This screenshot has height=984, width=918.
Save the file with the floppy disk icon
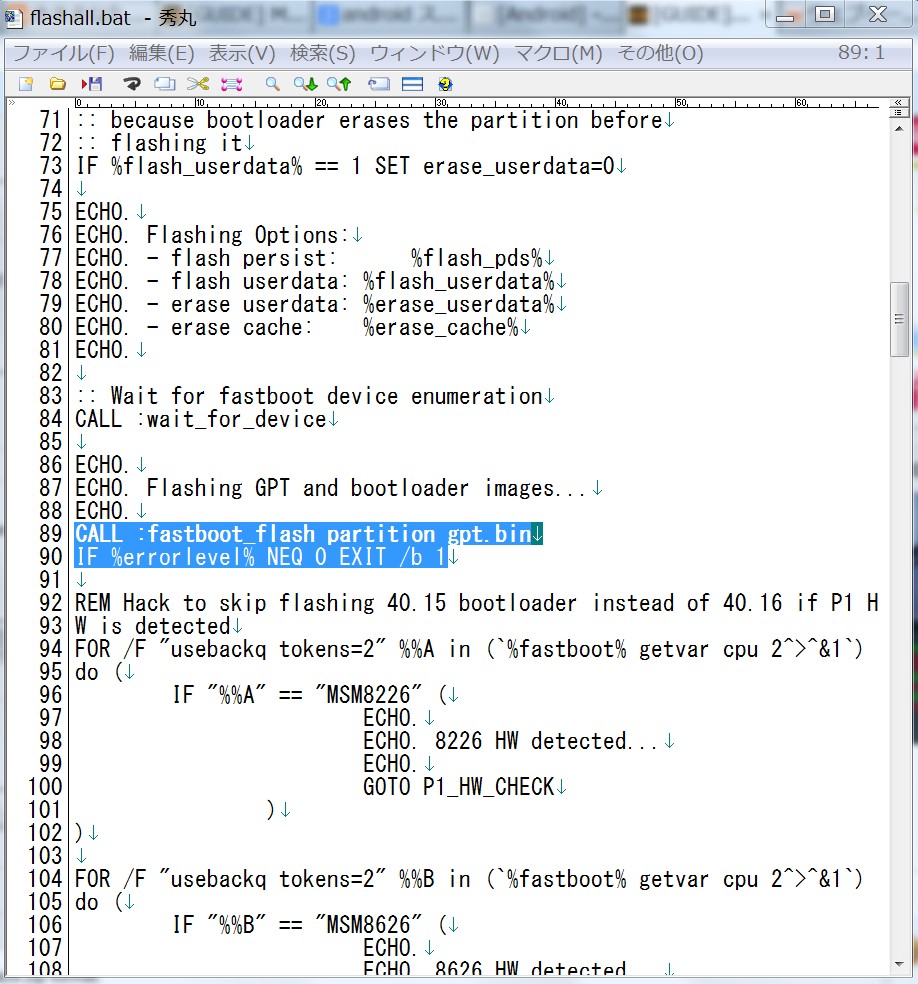92,83
